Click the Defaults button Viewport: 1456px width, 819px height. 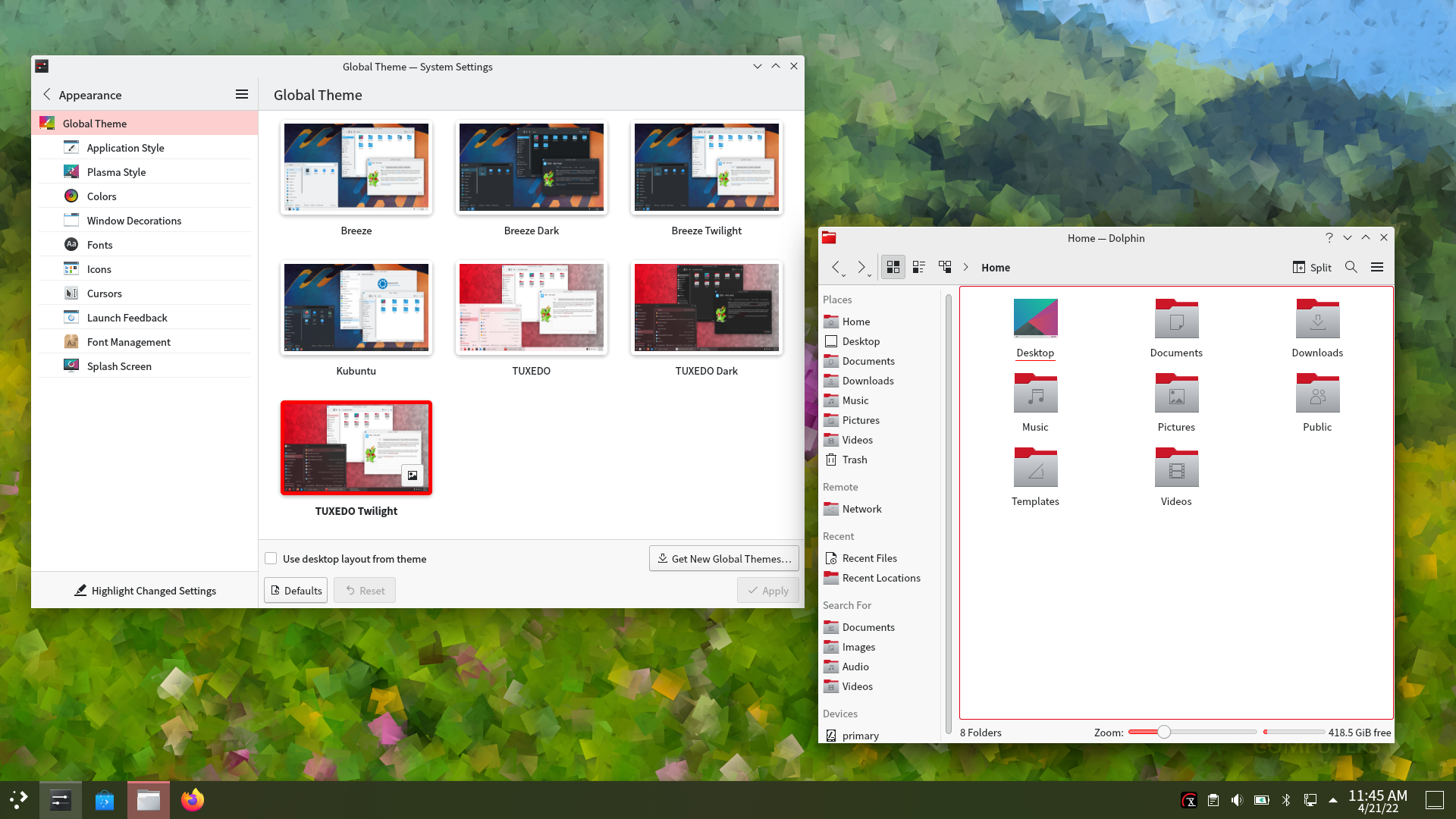pyautogui.click(x=296, y=591)
